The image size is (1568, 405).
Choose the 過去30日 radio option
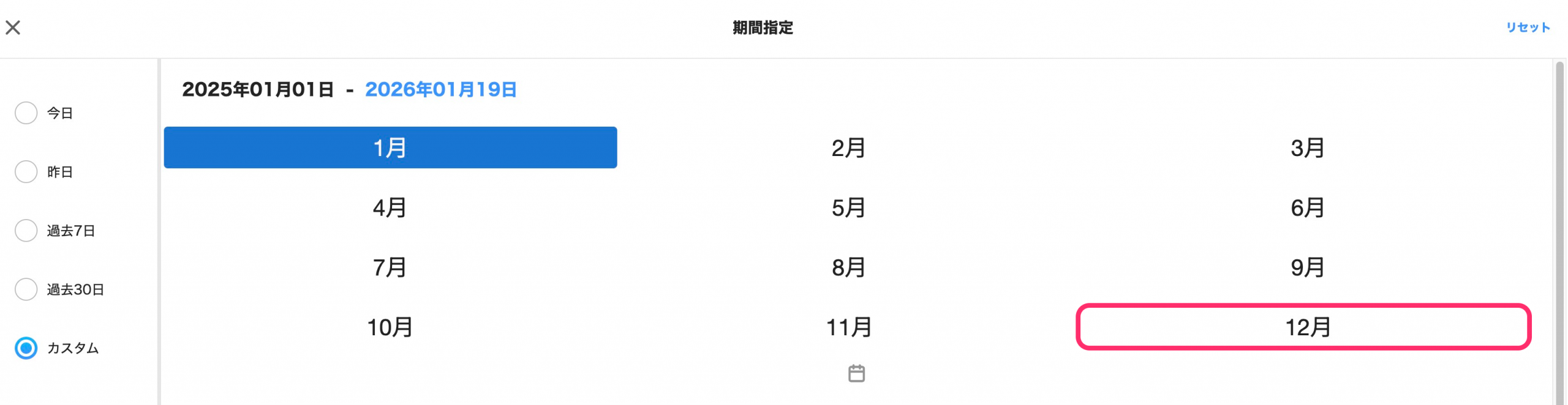pos(26,289)
